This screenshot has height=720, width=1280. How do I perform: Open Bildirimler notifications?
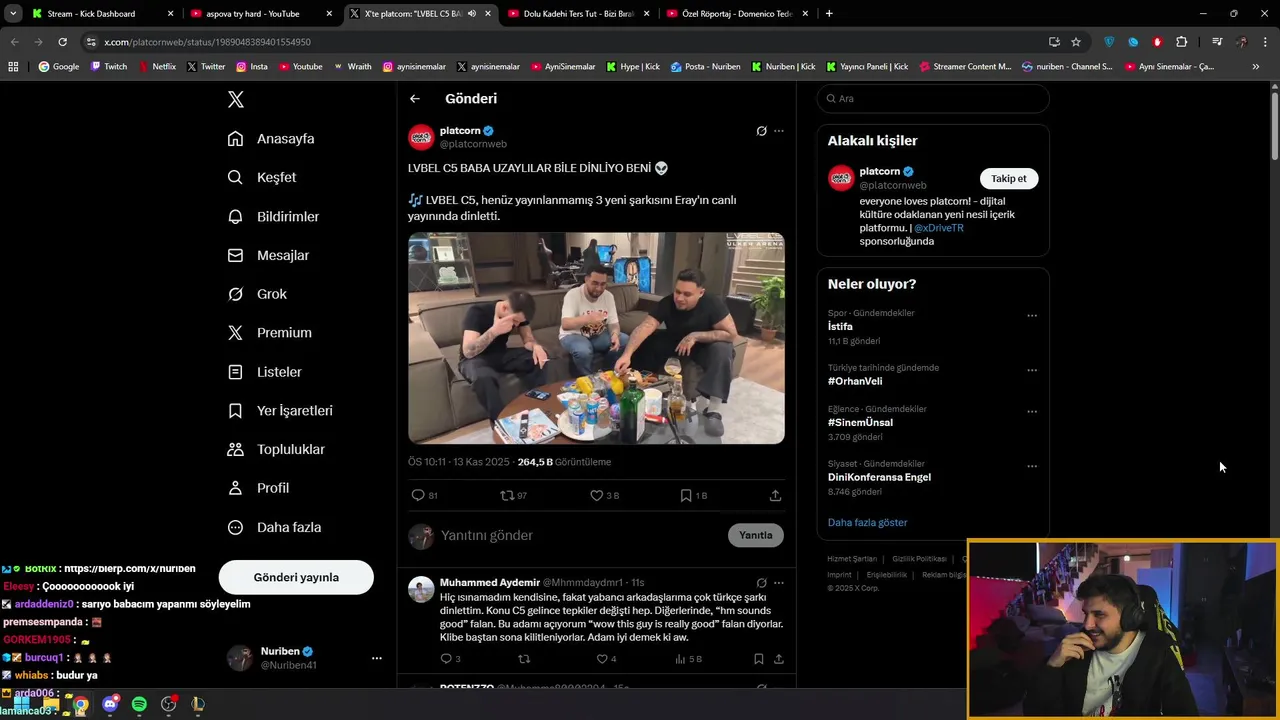tap(273, 216)
